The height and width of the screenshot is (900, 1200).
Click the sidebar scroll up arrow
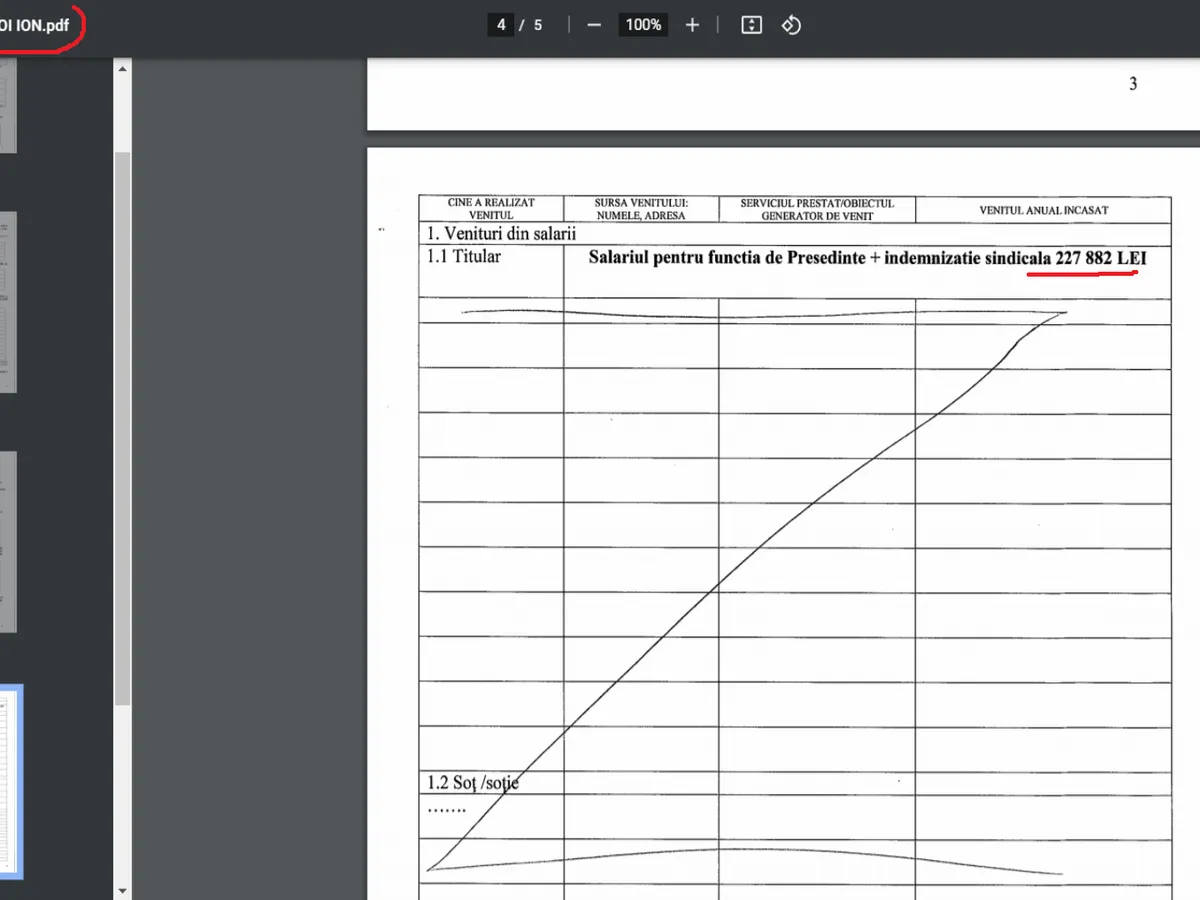pos(123,69)
